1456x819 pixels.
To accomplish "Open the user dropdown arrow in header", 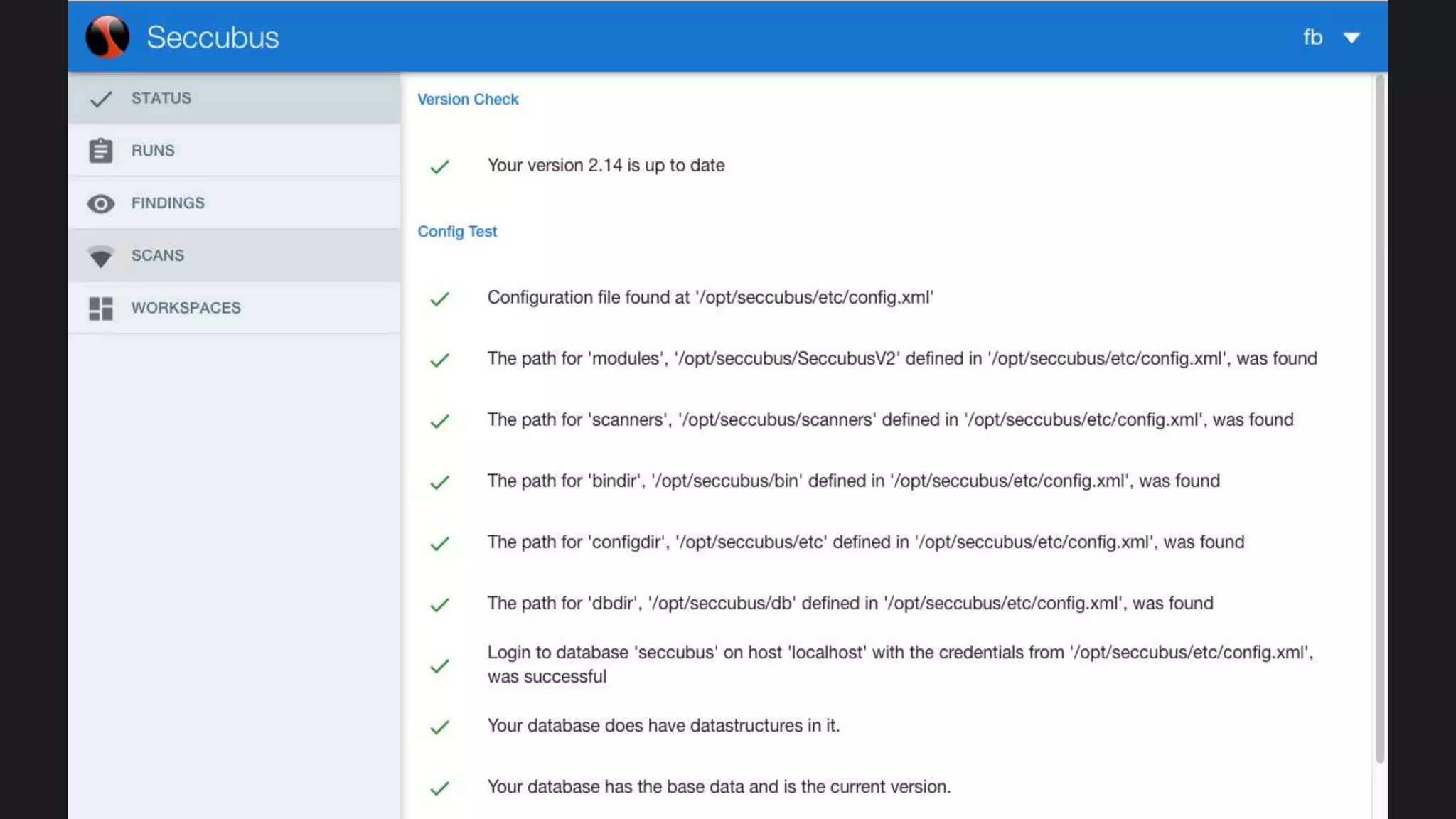I will [1351, 38].
